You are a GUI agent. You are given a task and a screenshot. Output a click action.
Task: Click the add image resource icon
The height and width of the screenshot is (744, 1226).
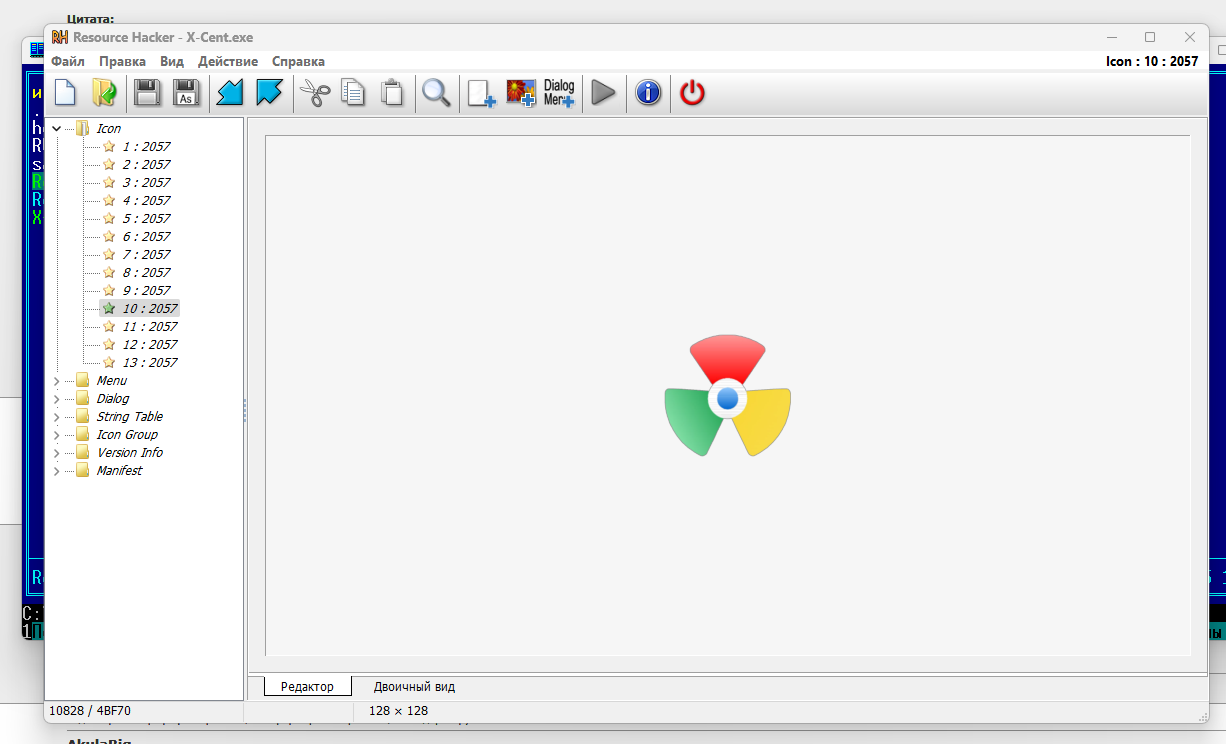521,93
